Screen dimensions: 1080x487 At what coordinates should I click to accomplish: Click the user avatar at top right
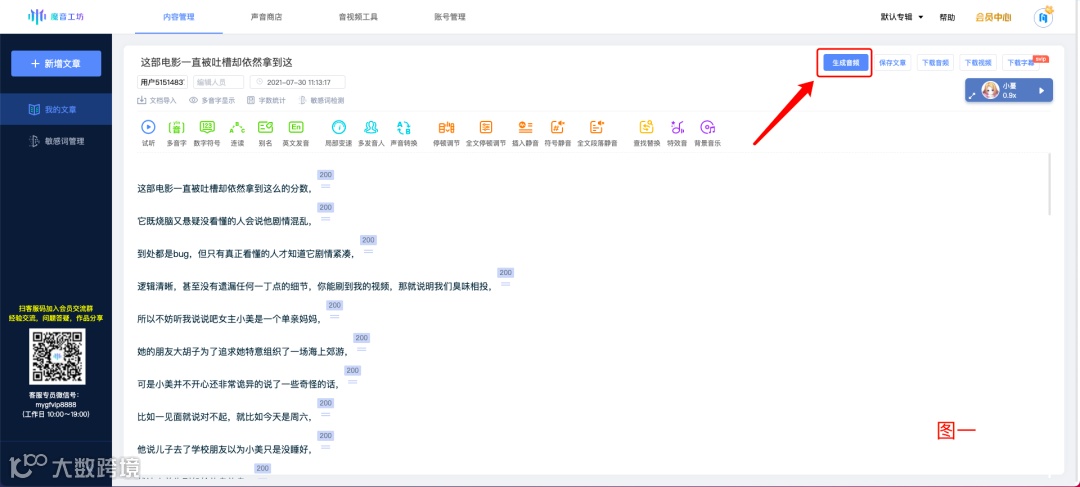[x=1045, y=17]
